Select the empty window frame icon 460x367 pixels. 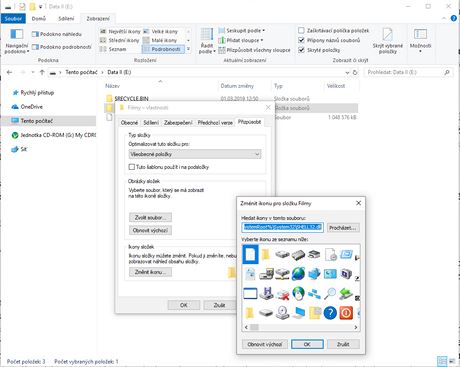point(250,294)
